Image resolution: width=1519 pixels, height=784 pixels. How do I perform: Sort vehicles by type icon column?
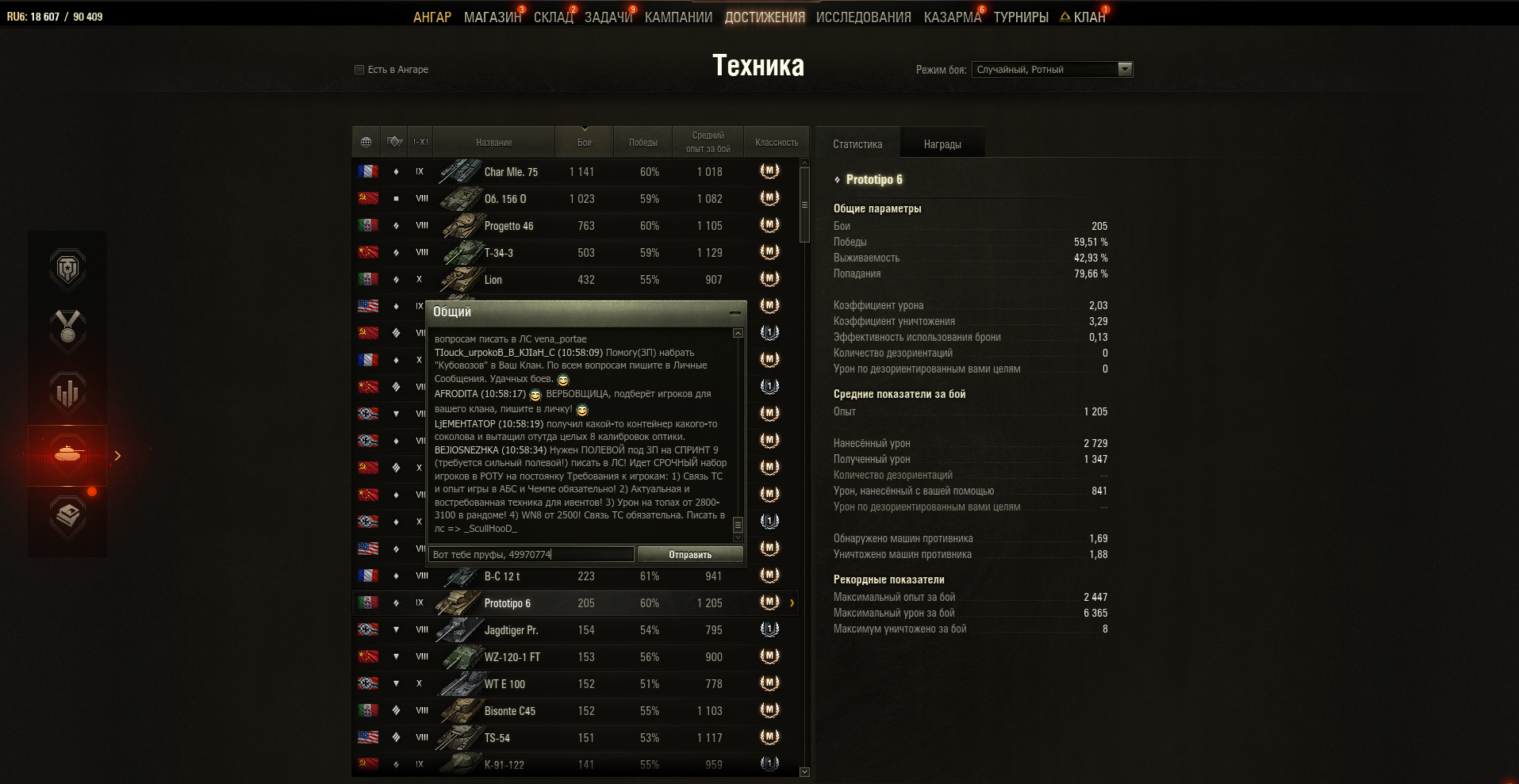pos(394,142)
